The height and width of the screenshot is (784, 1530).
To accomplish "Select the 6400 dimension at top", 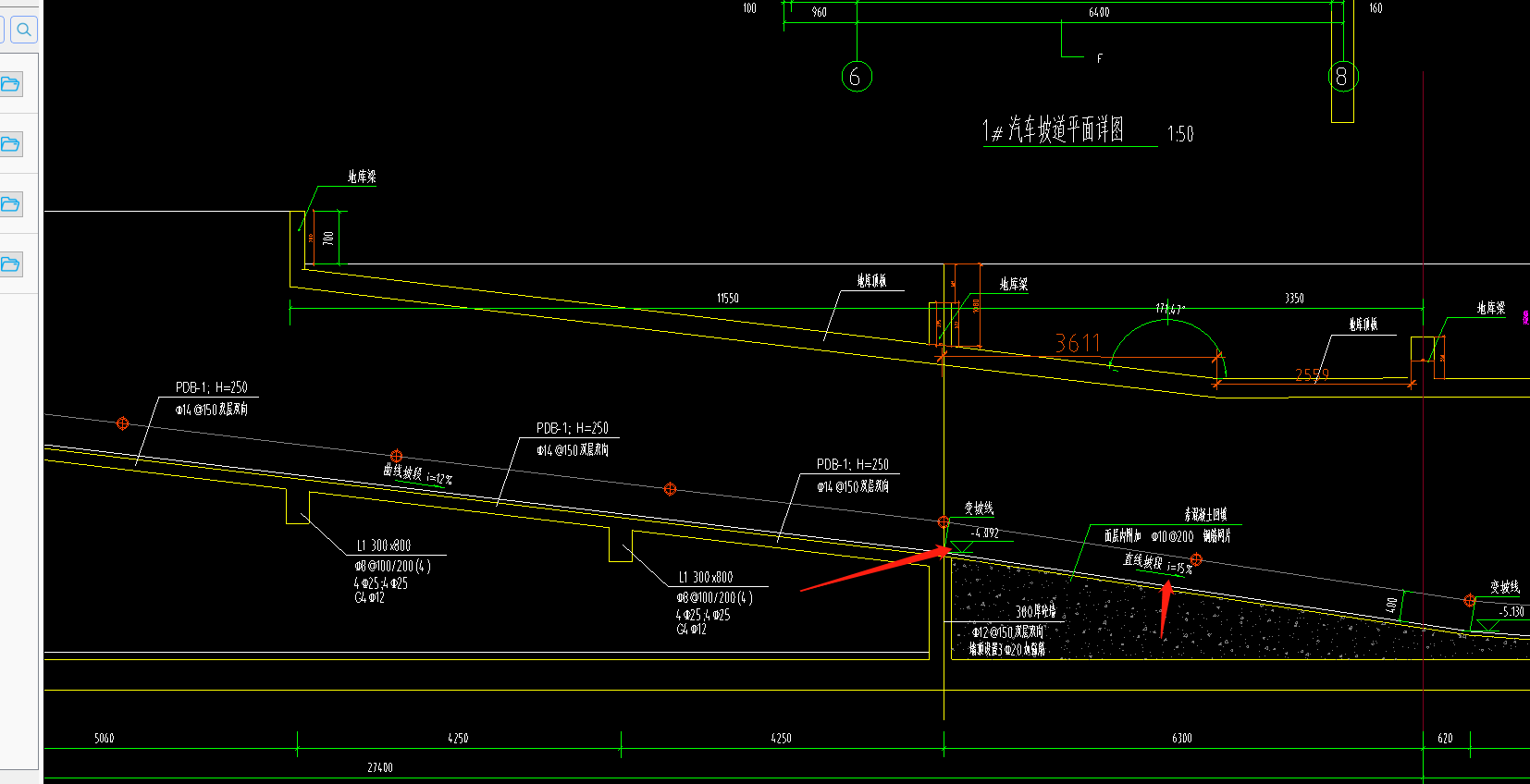I will click(1099, 12).
